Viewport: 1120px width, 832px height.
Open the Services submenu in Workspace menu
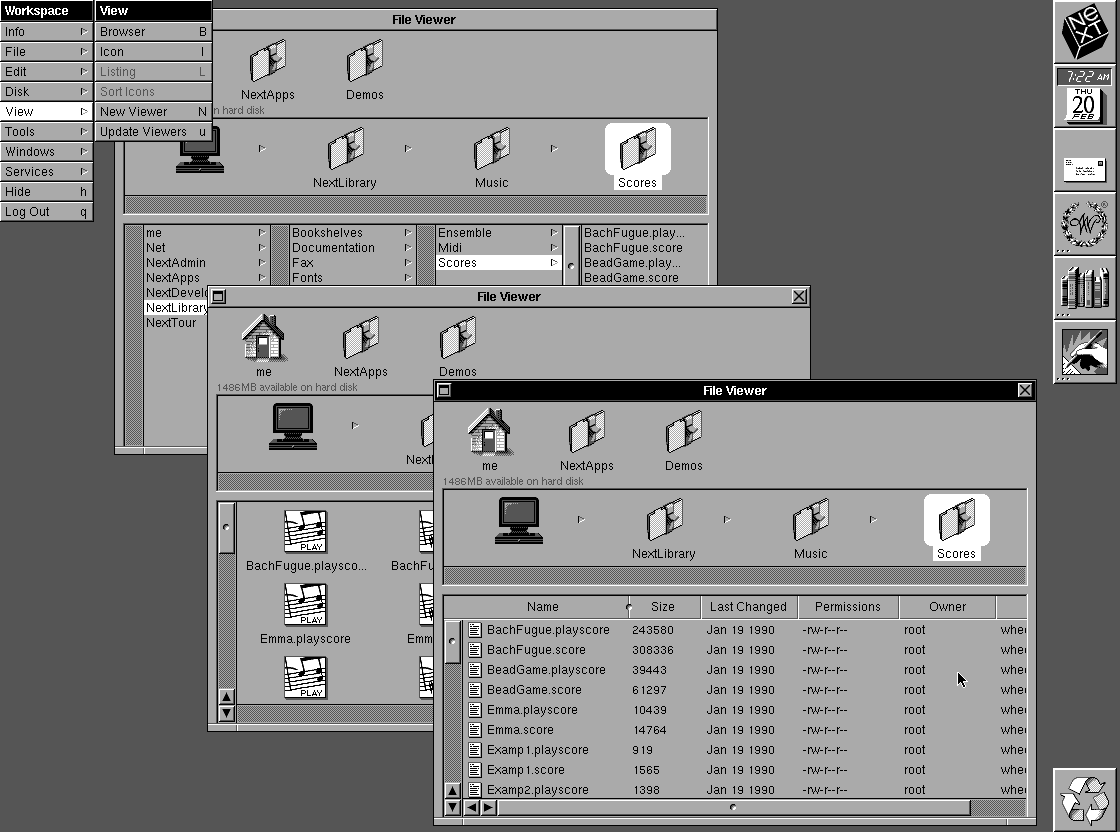[x=46, y=171]
